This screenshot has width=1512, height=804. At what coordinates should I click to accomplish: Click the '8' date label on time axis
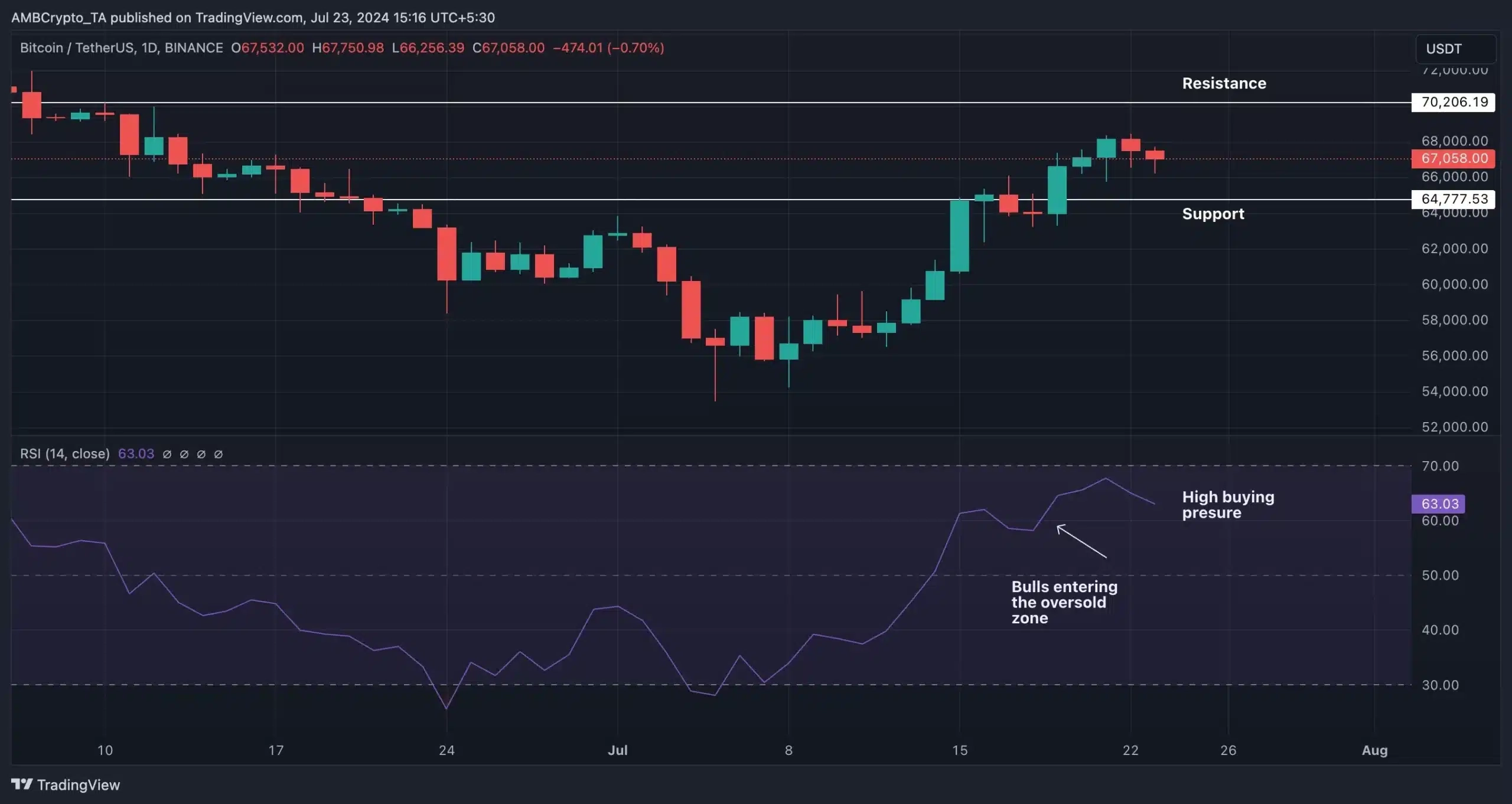(788, 750)
